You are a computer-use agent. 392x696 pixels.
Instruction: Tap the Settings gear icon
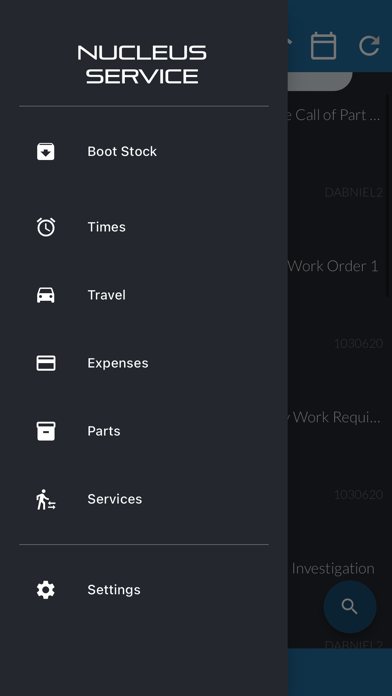[46, 589]
